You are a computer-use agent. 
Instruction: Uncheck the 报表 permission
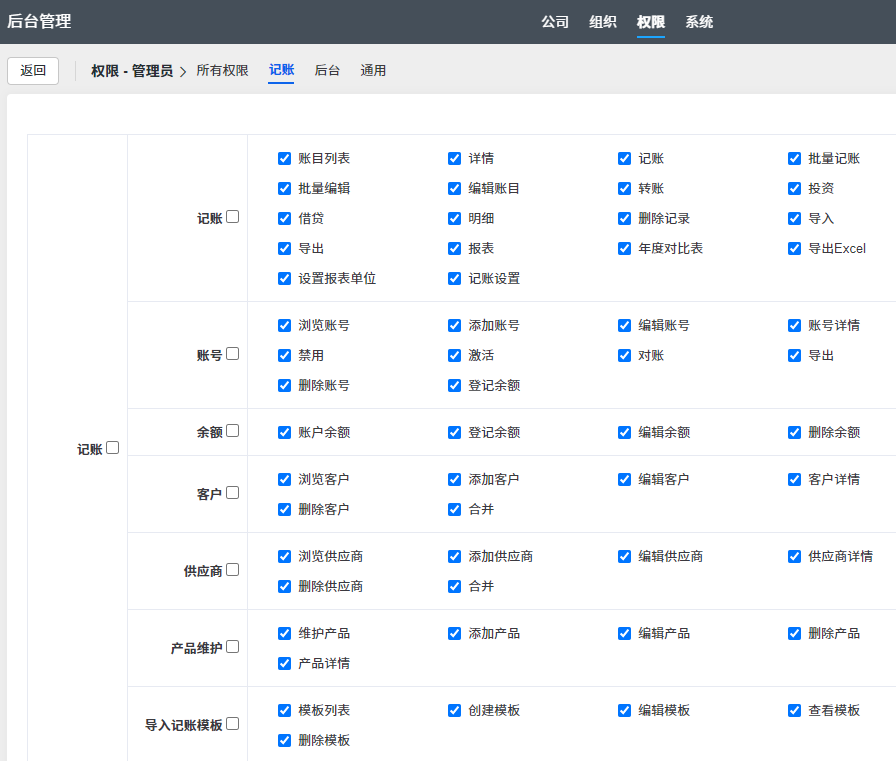click(x=454, y=249)
